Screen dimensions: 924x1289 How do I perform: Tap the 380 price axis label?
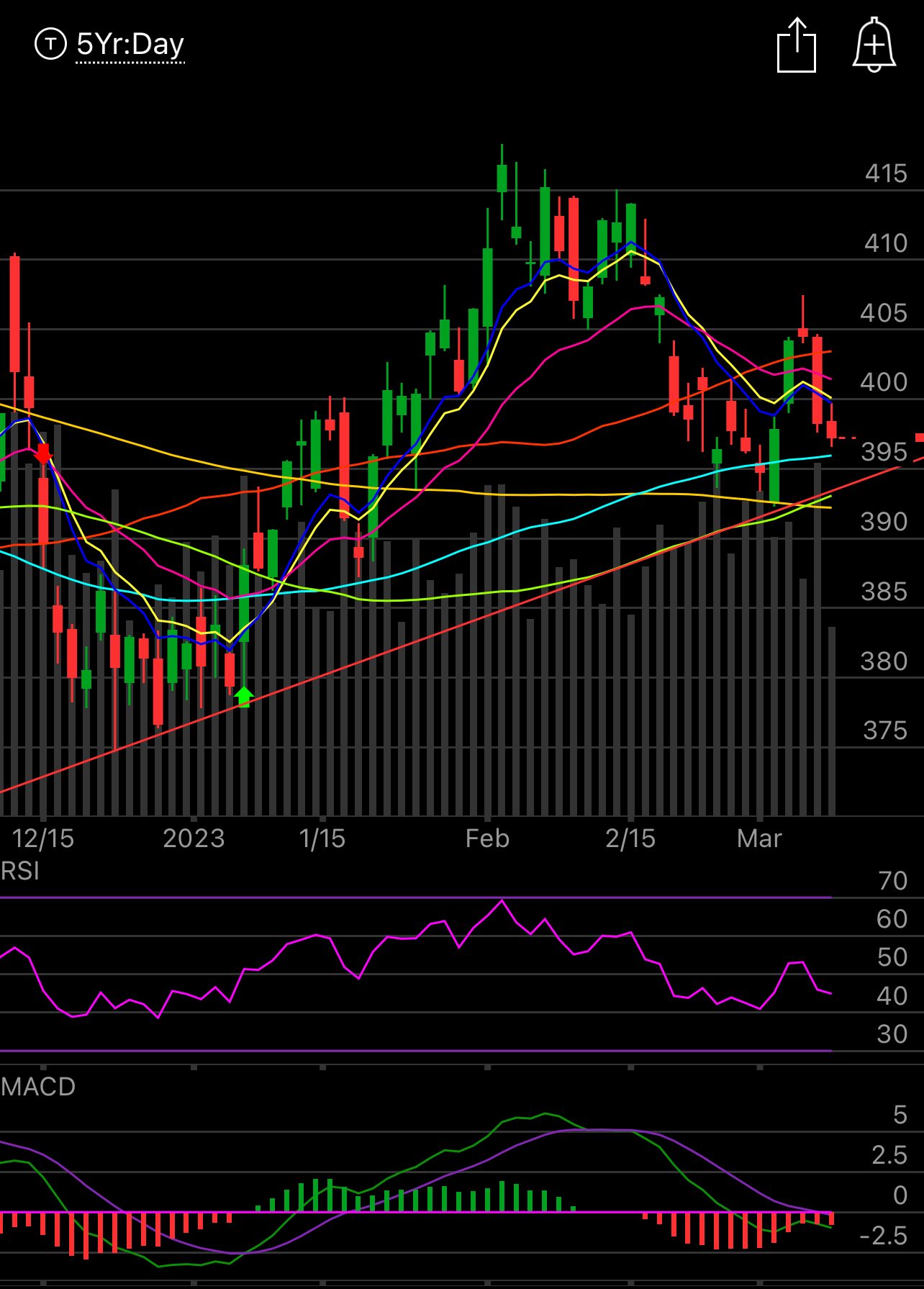pos(884,661)
